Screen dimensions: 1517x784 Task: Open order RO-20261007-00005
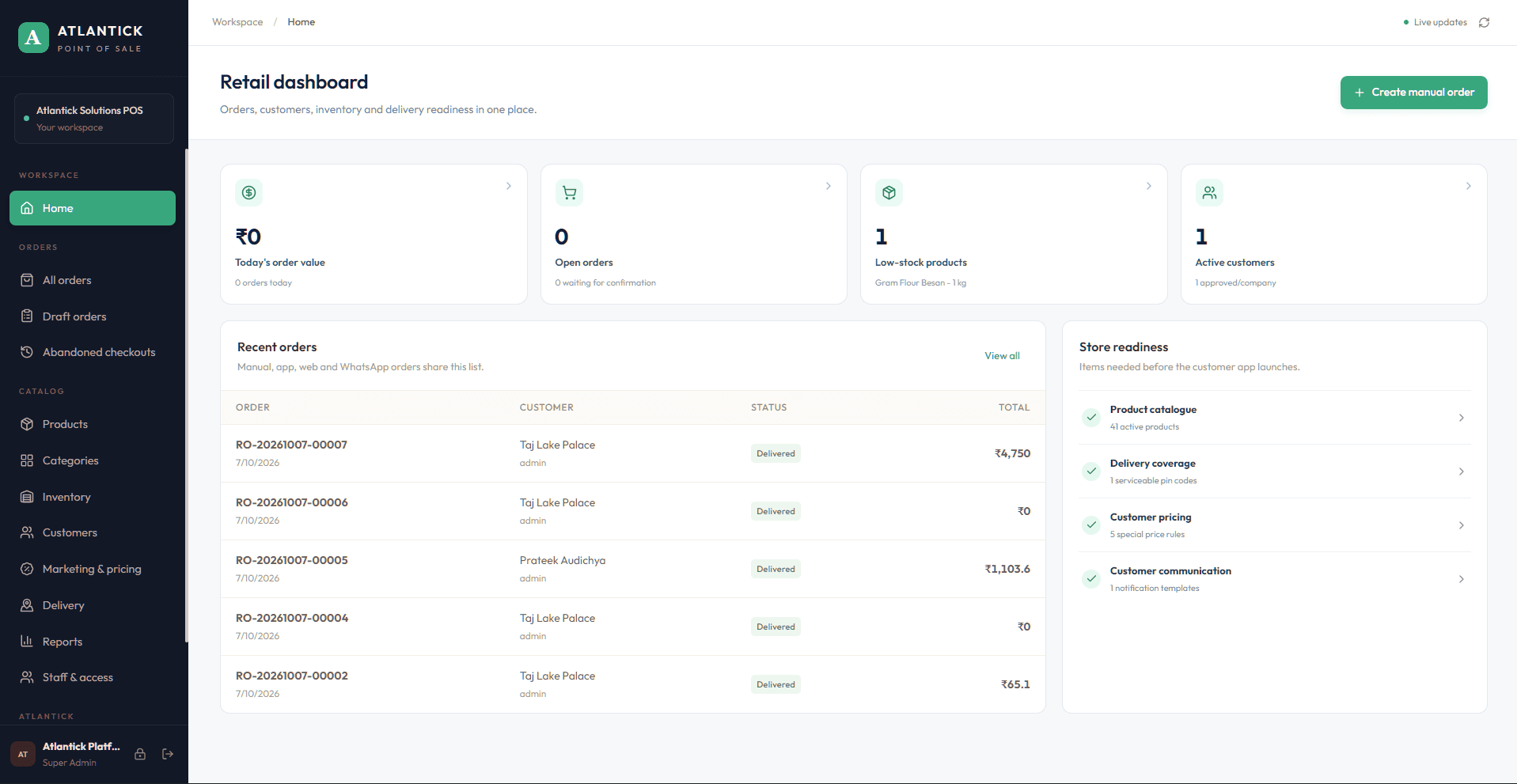click(x=291, y=560)
